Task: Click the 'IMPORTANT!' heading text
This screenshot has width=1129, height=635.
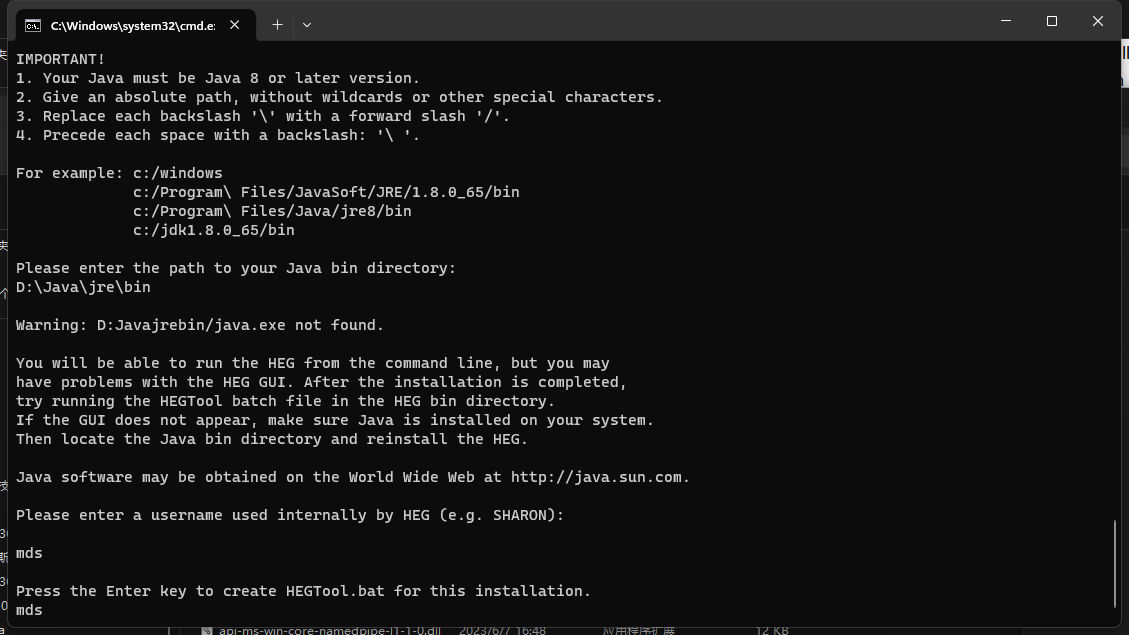Action: (60, 59)
